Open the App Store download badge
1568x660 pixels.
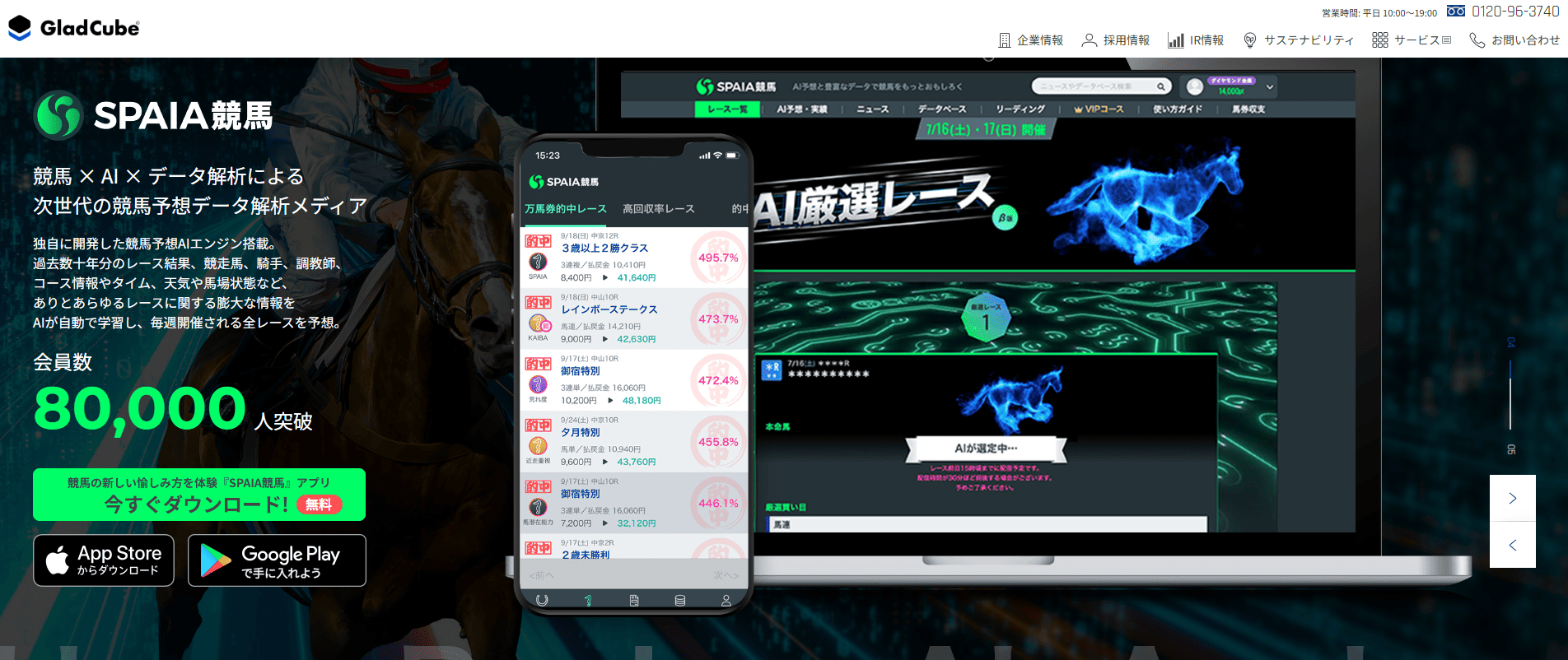point(104,560)
